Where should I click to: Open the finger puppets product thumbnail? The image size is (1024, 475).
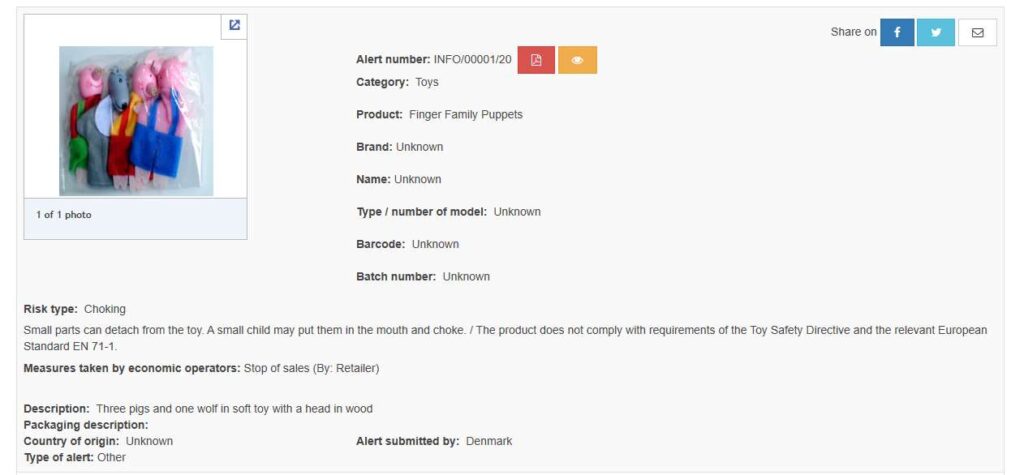point(136,120)
